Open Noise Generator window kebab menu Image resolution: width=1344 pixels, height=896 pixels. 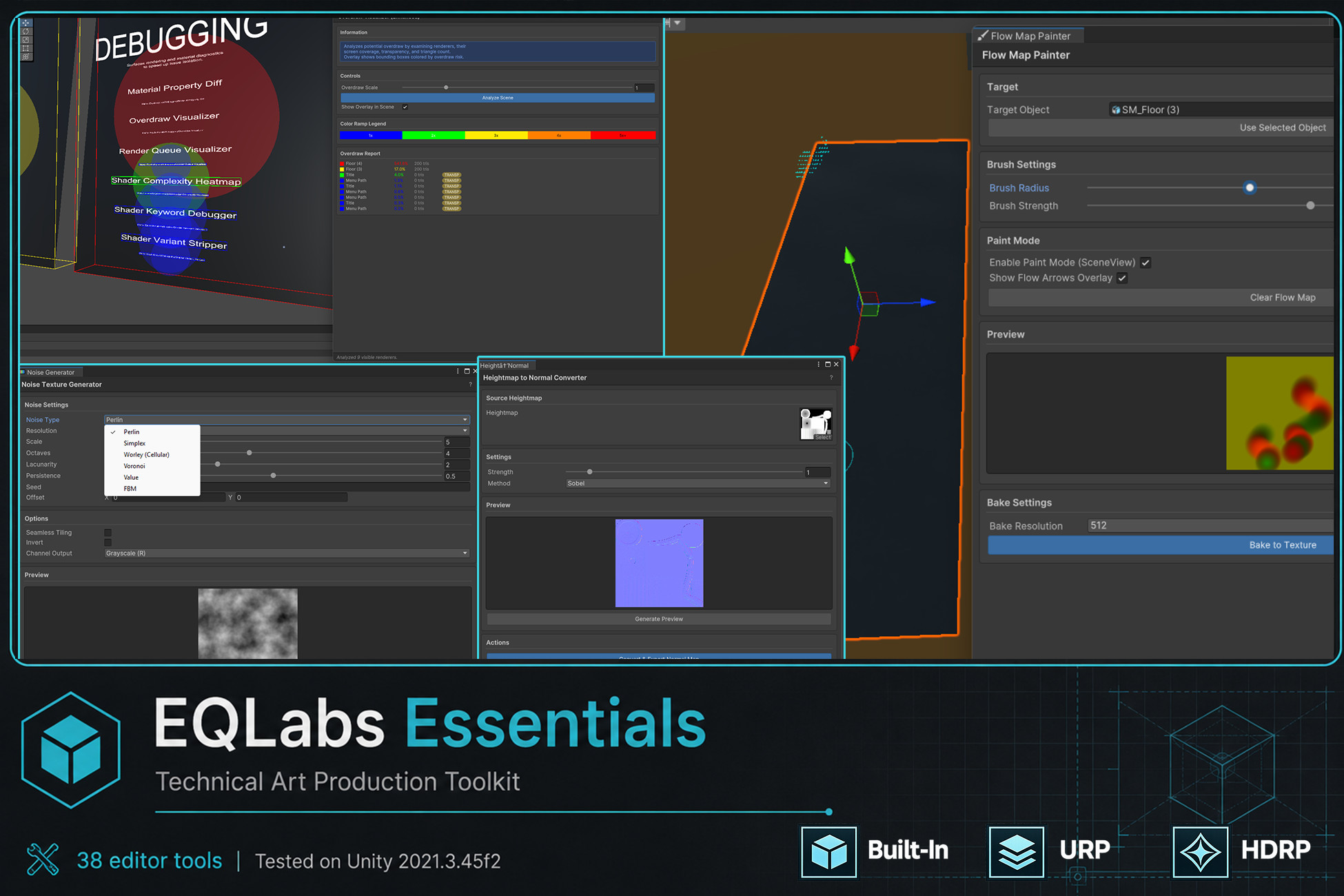tap(458, 371)
